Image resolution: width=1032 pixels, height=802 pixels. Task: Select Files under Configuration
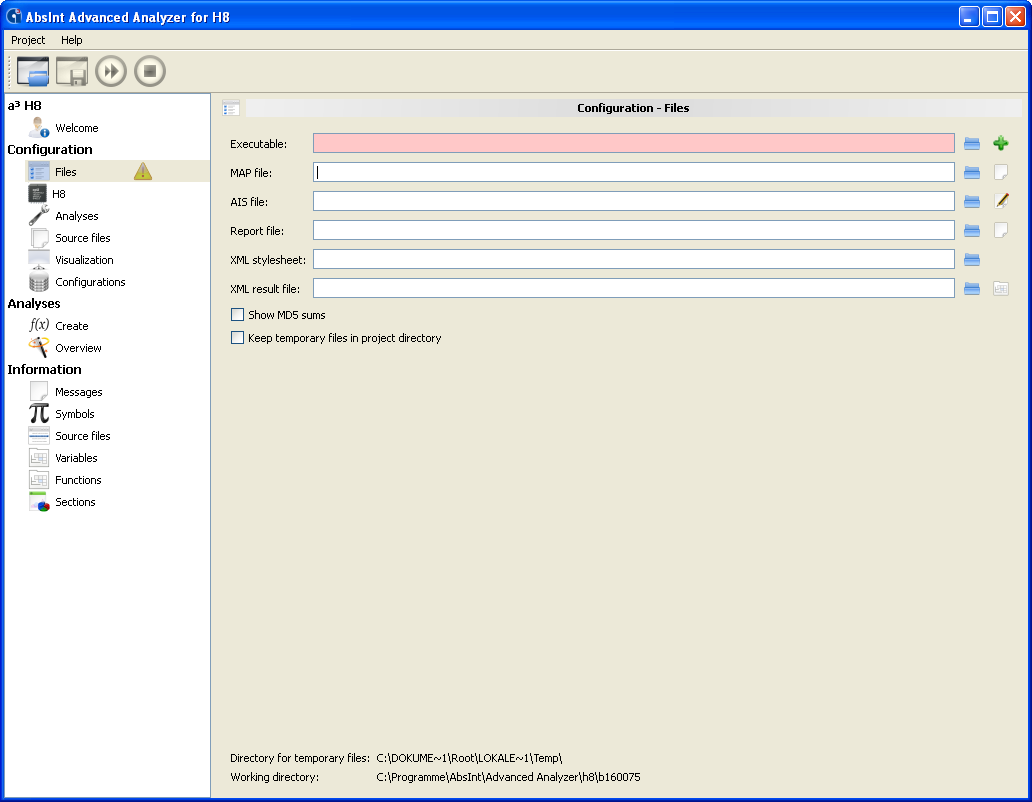coord(66,172)
